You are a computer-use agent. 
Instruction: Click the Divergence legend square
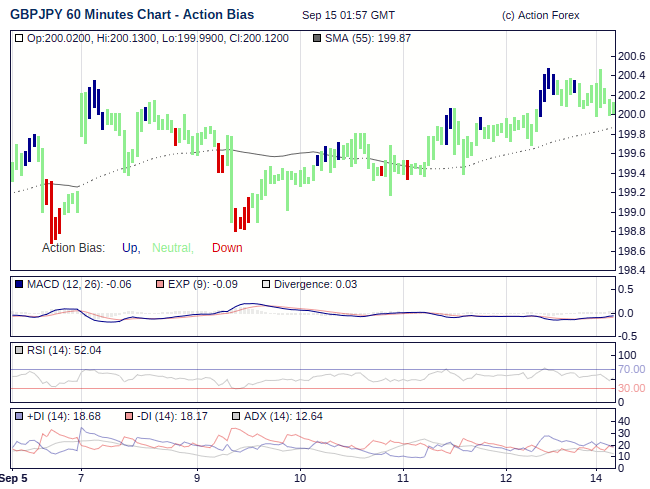[266, 285]
